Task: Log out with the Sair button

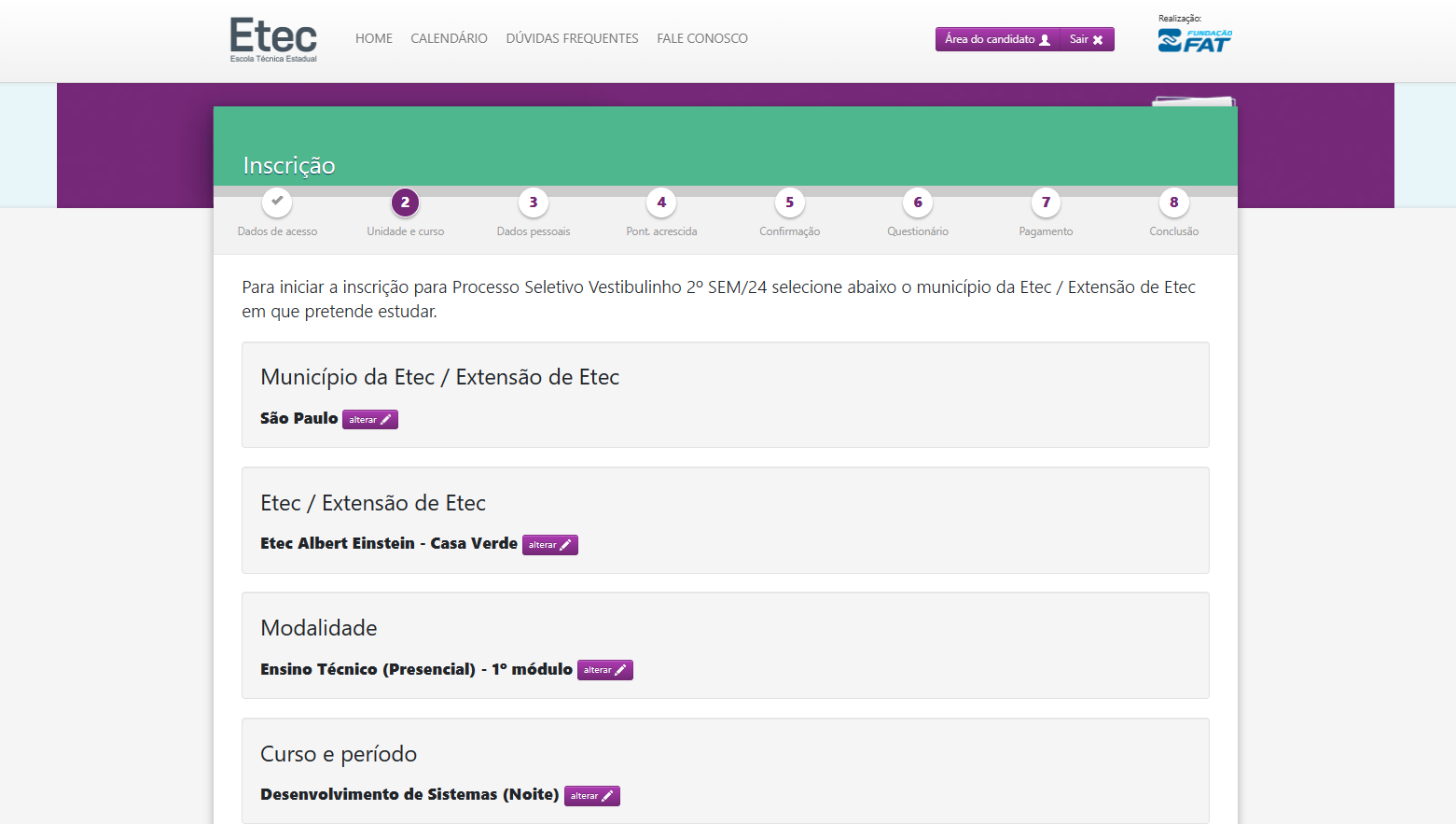Action: click(x=1087, y=39)
